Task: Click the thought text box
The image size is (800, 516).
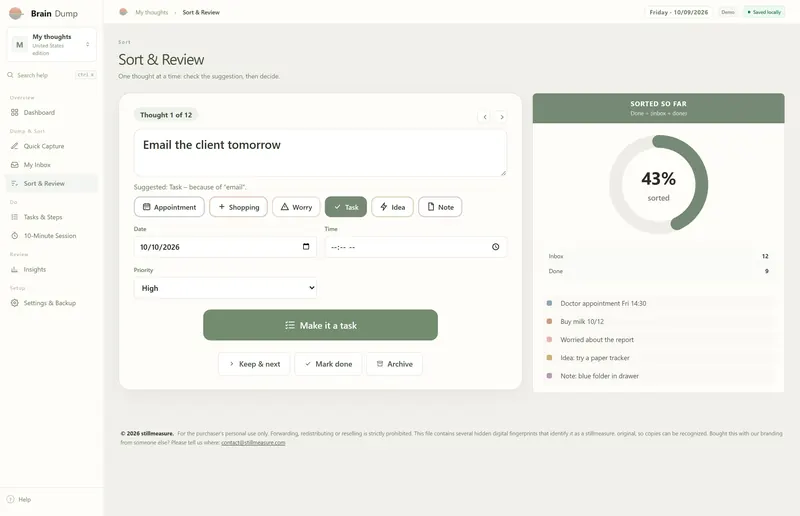Action: click(320, 153)
